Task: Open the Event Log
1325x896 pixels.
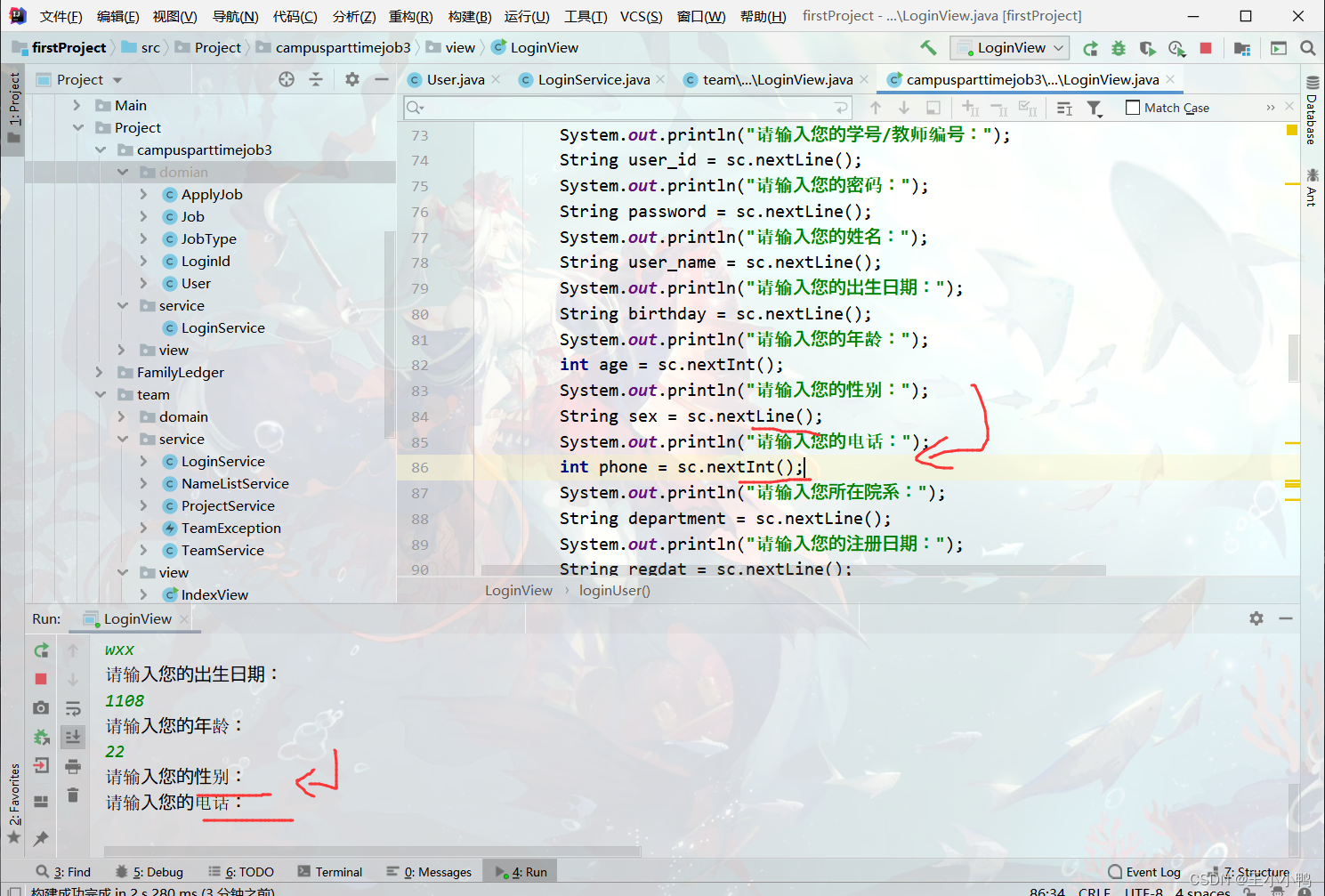Action: (x=1144, y=872)
